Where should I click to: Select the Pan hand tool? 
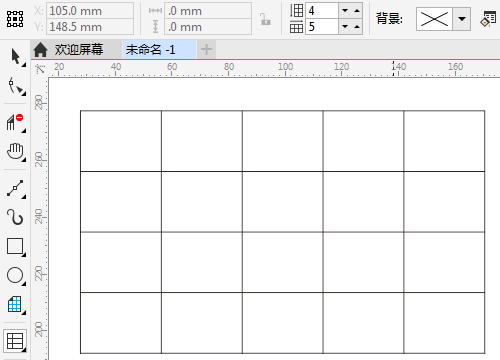(x=15, y=151)
